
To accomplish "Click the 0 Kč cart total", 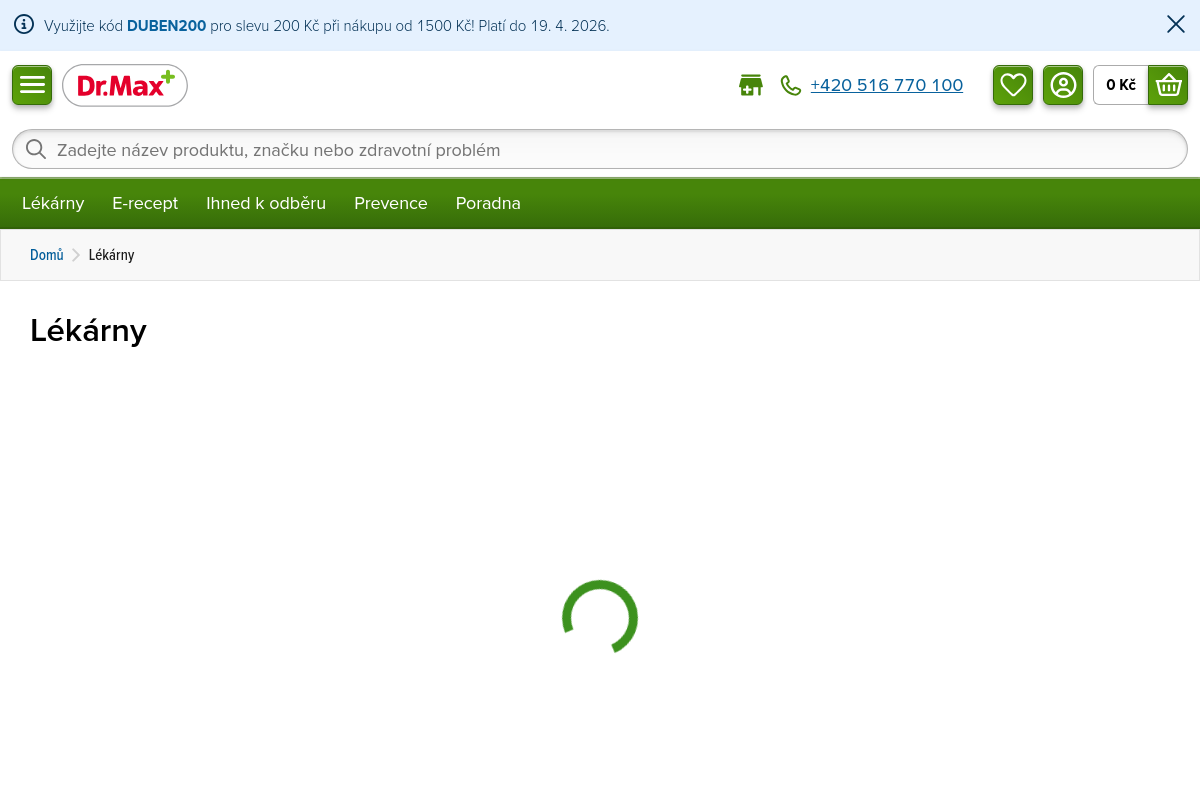I will [1121, 85].
